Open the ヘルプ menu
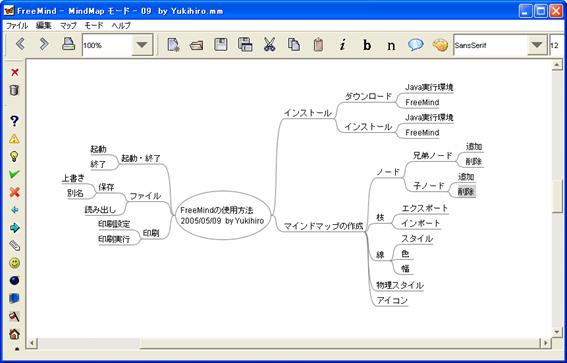Viewport: 567px width, 363px height. [121, 26]
